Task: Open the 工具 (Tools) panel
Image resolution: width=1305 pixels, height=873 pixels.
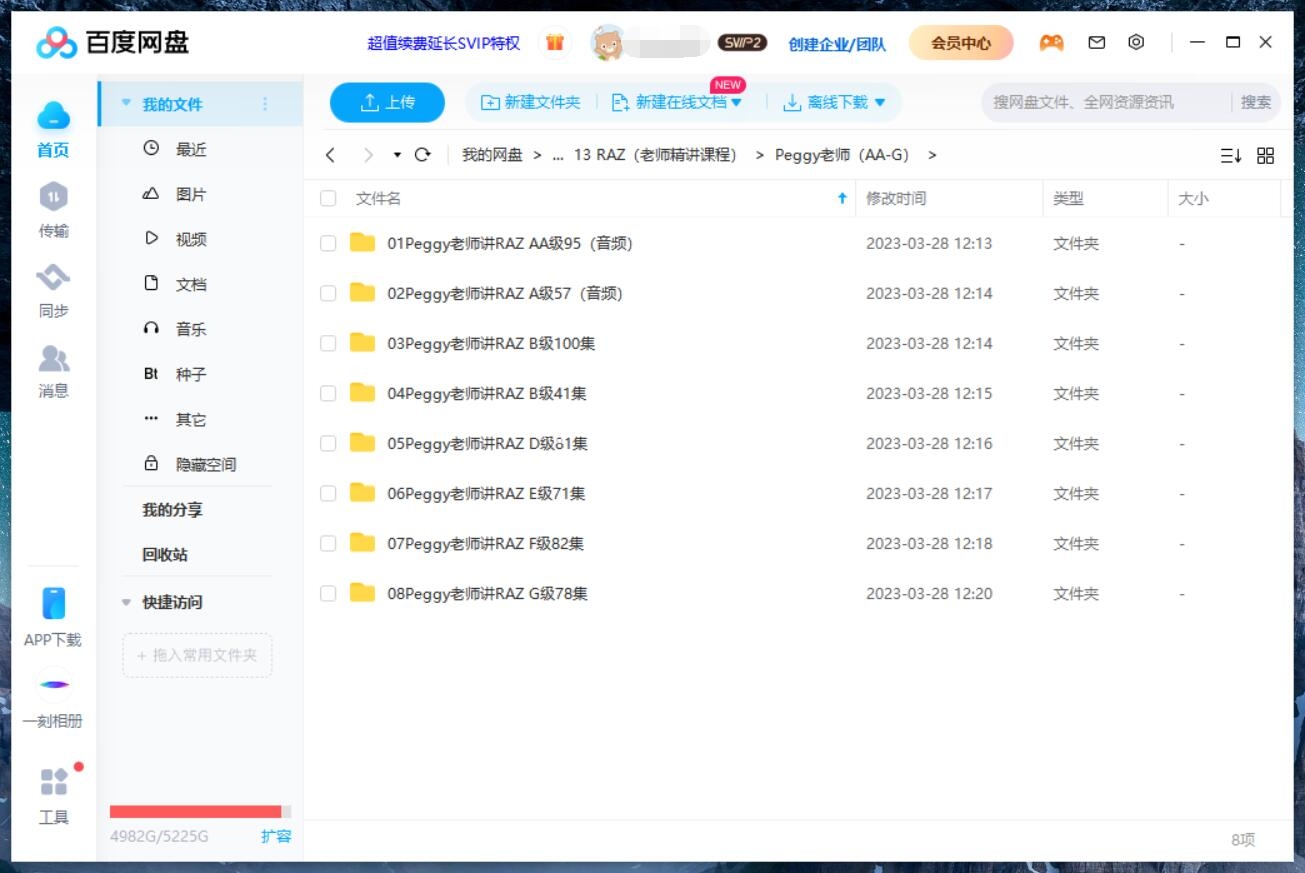Action: [x=53, y=790]
